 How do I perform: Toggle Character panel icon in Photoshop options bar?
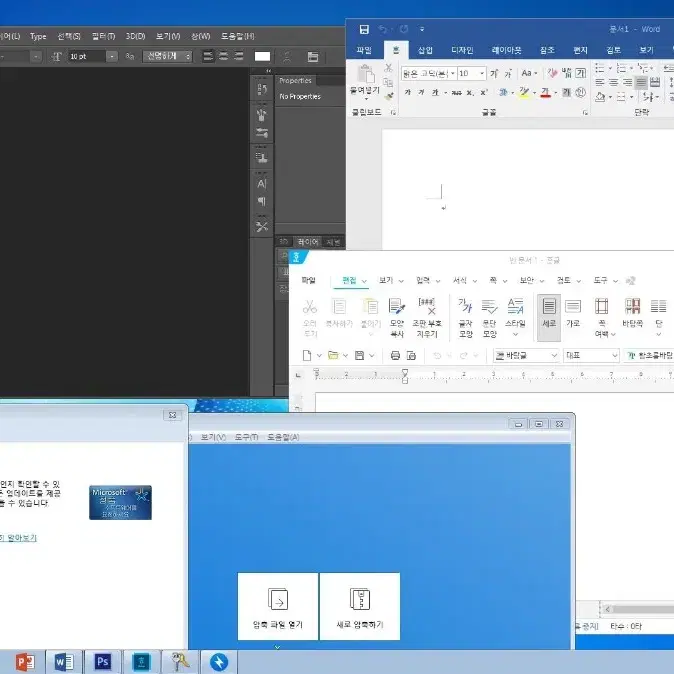(x=313, y=56)
